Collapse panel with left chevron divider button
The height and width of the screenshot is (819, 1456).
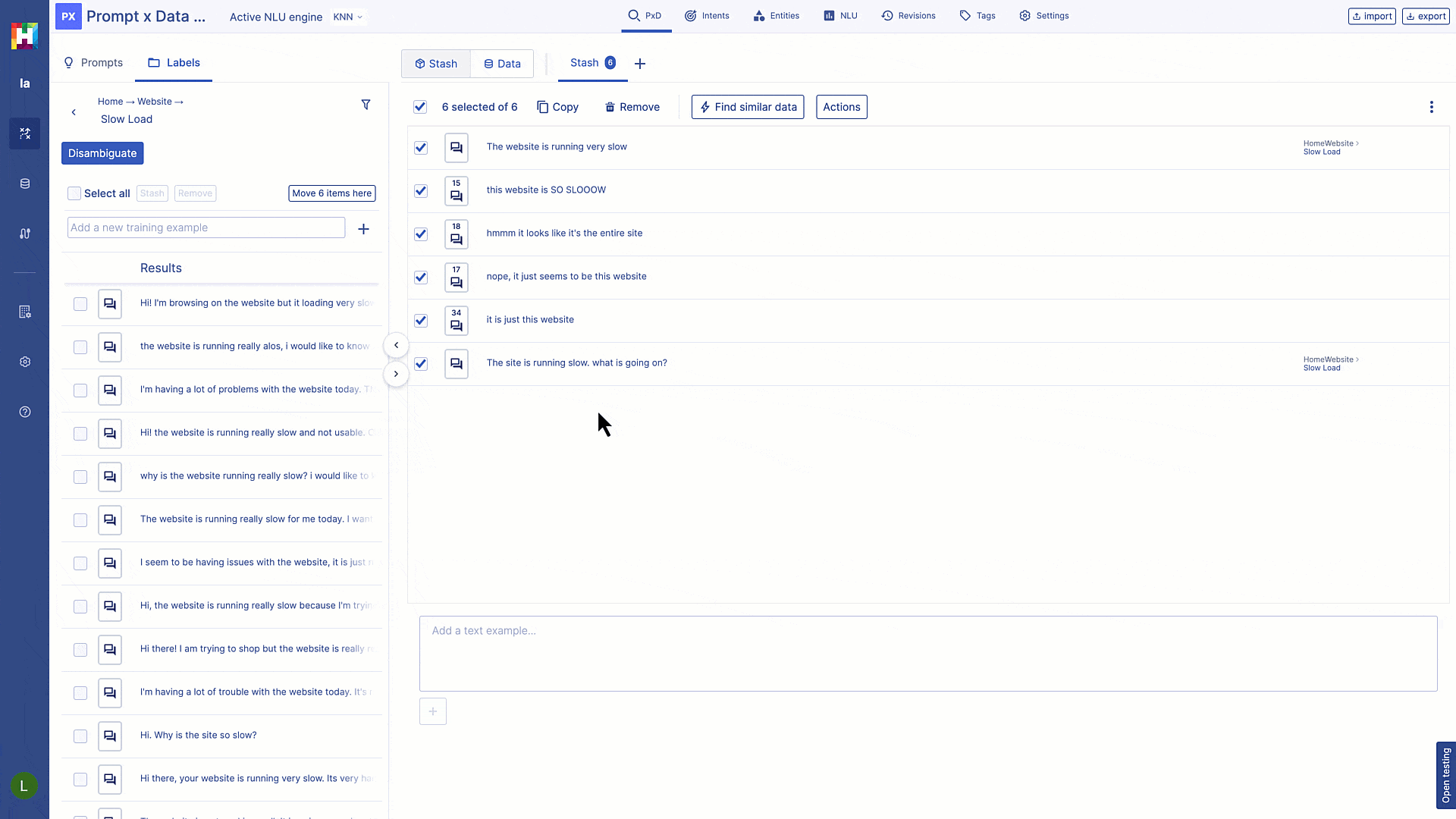pos(396,345)
